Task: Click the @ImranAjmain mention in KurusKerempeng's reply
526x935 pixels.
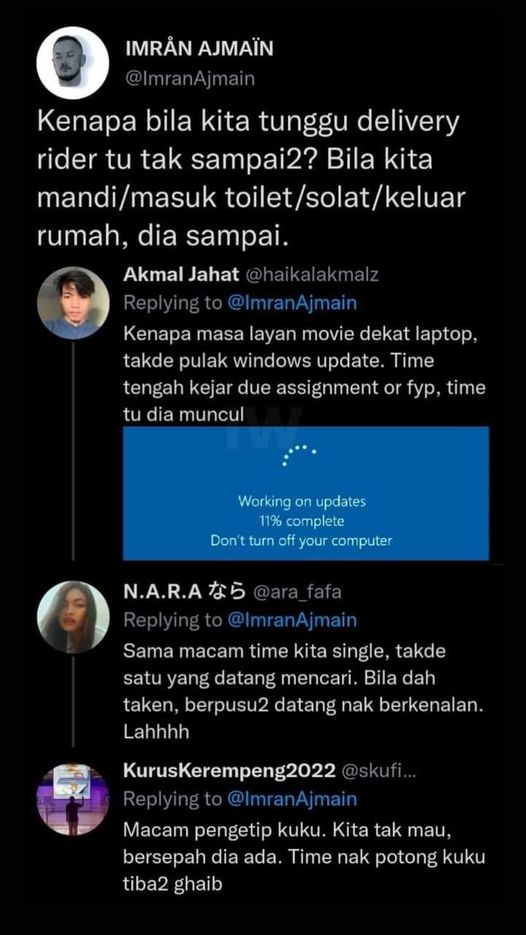Action: 292,799
